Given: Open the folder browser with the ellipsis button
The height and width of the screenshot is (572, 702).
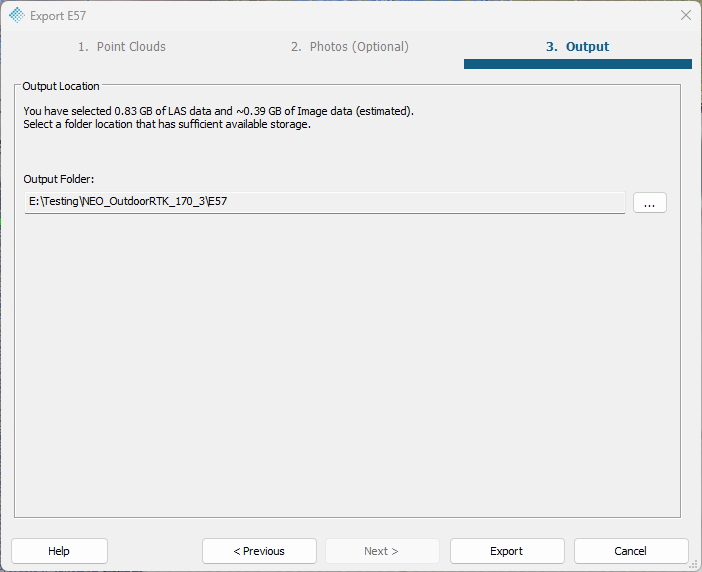Looking at the screenshot, I should [650, 203].
